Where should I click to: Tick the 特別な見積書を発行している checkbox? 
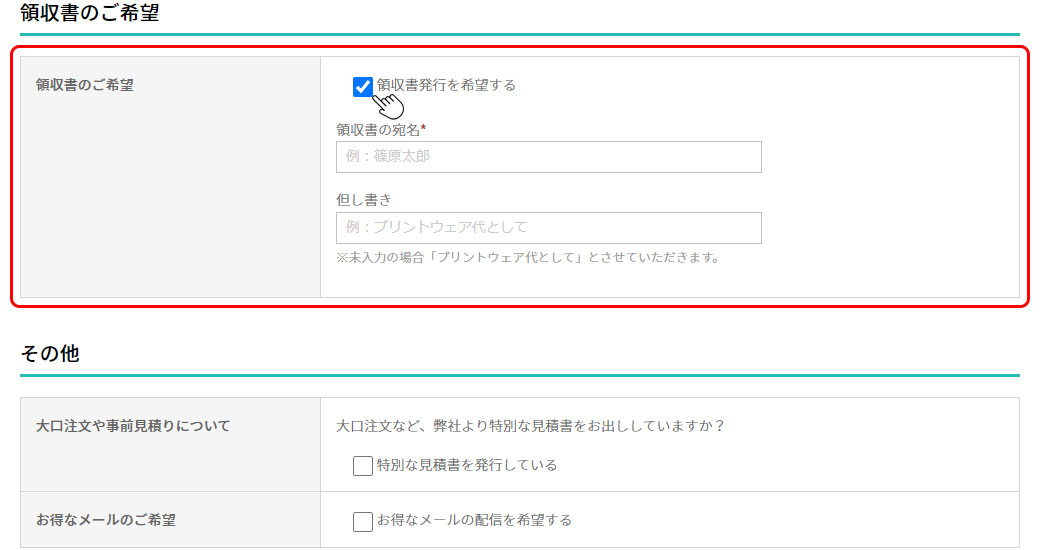tap(363, 466)
